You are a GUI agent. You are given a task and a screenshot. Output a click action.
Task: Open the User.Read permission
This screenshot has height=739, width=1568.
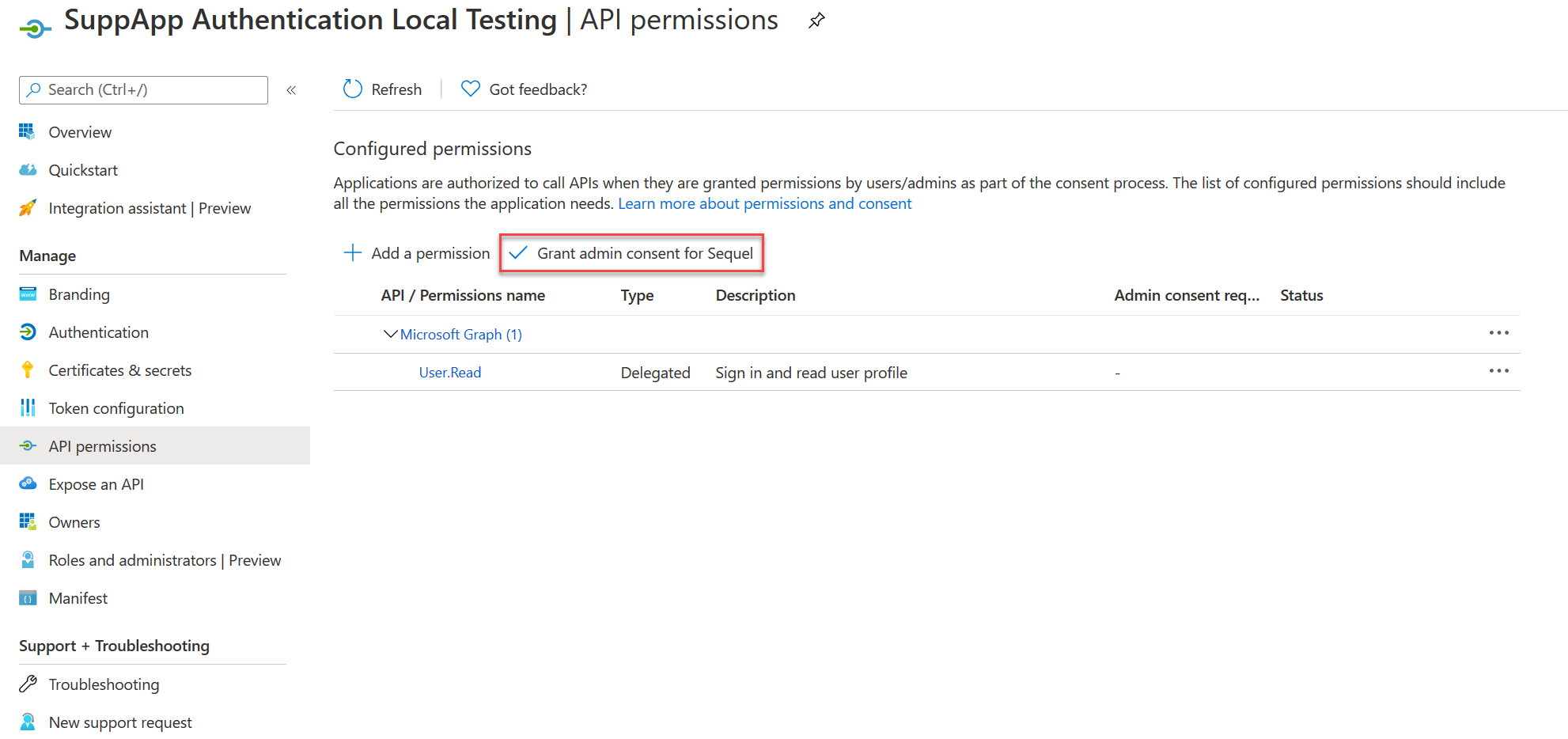click(450, 372)
